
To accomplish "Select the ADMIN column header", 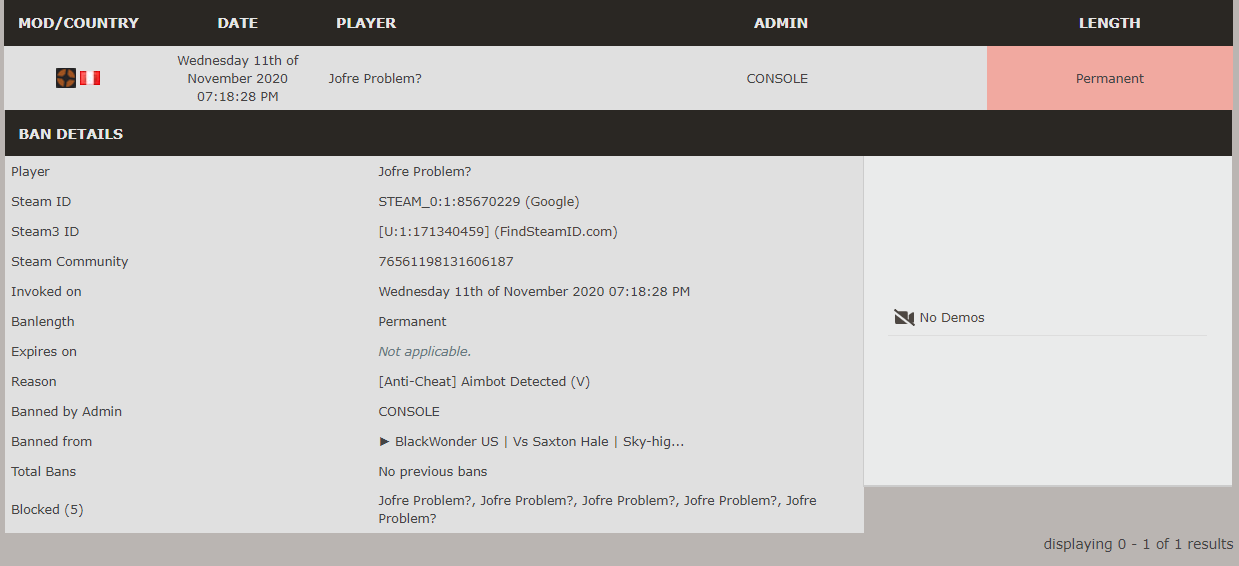I will 780,23.
